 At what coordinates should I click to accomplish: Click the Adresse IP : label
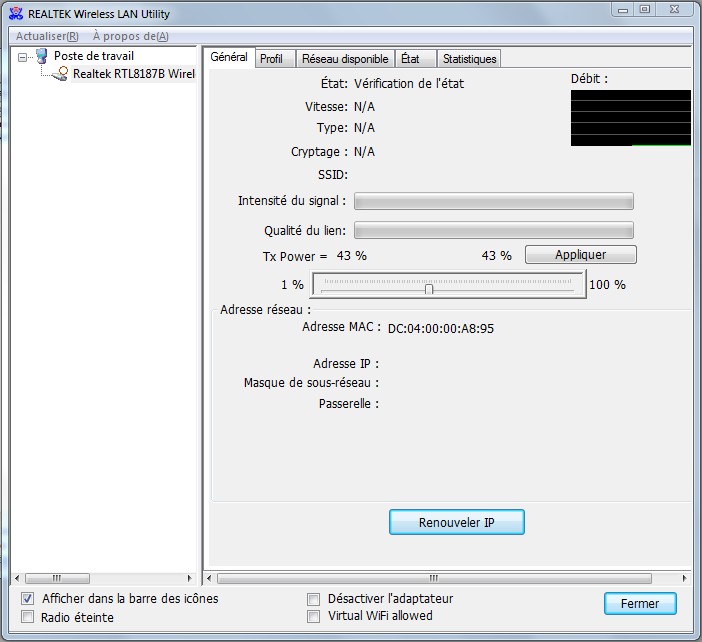coord(346,364)
